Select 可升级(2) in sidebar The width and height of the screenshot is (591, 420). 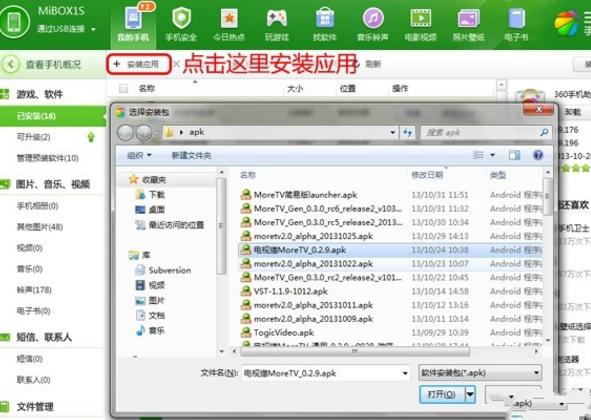[34, 137]
